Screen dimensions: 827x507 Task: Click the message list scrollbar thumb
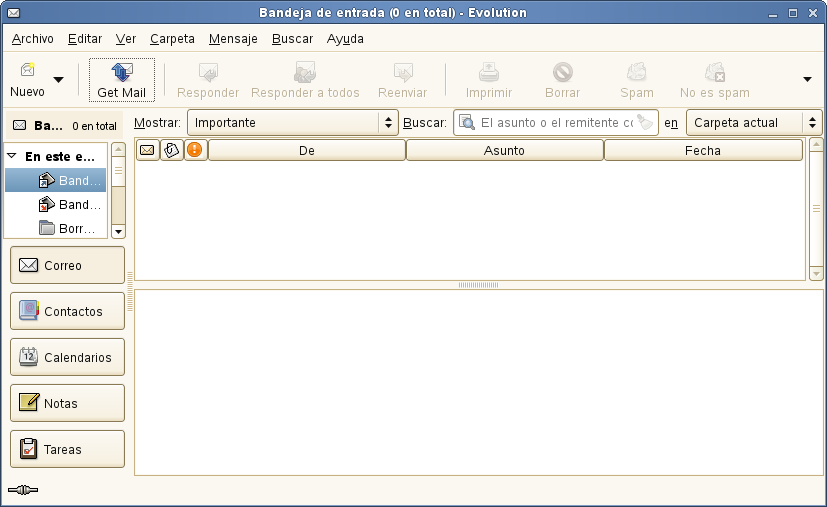816,209
